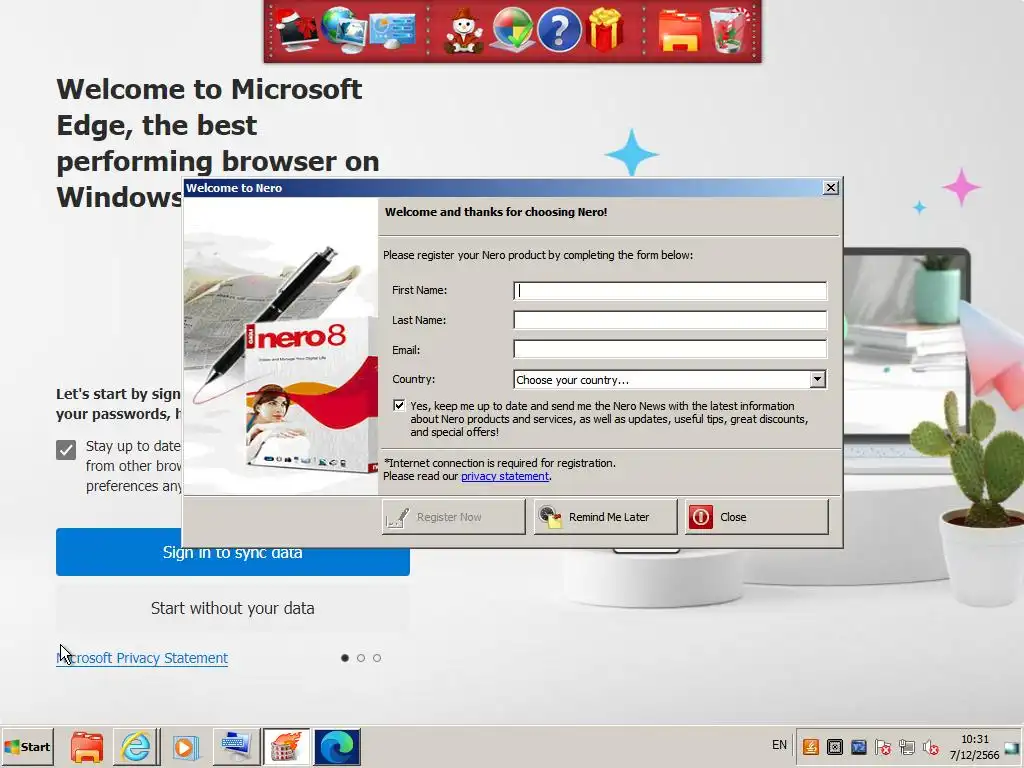
Task: Switch to the Nero taskbar button
Action: [x=286, y=746]
